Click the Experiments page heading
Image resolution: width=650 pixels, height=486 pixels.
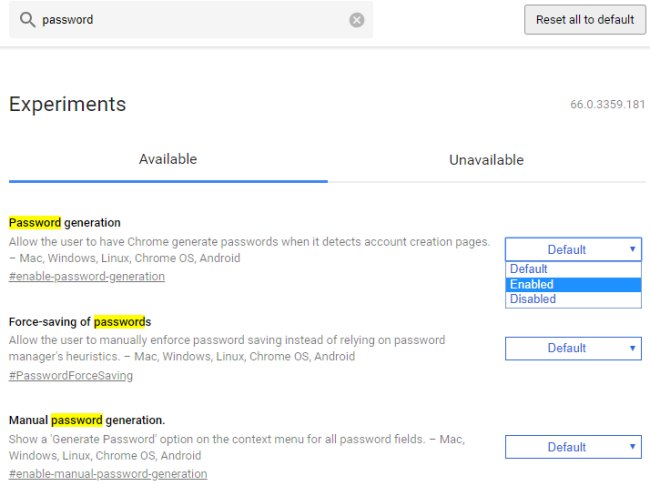(x=67, y=104)
